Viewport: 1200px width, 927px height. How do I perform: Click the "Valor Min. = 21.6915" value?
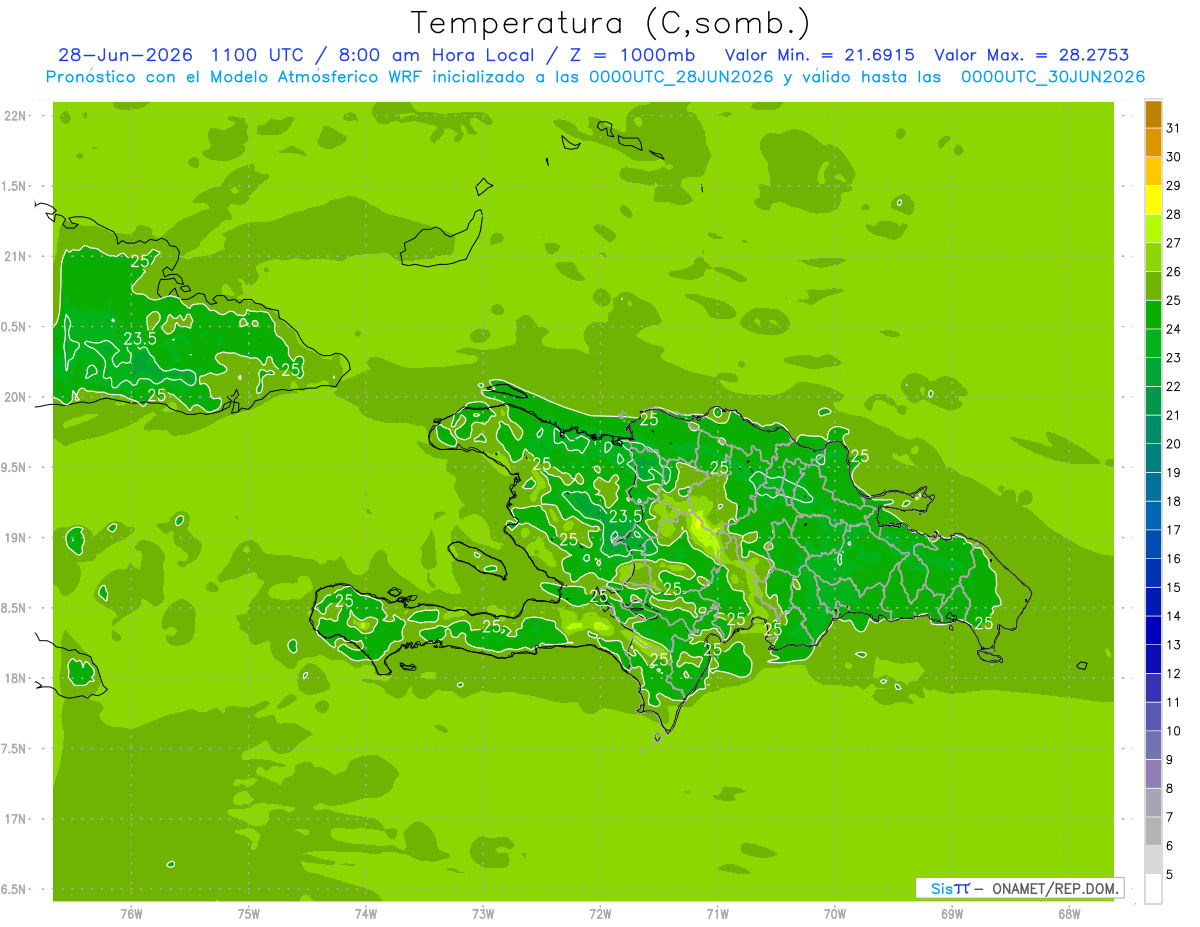pos(820,55)
